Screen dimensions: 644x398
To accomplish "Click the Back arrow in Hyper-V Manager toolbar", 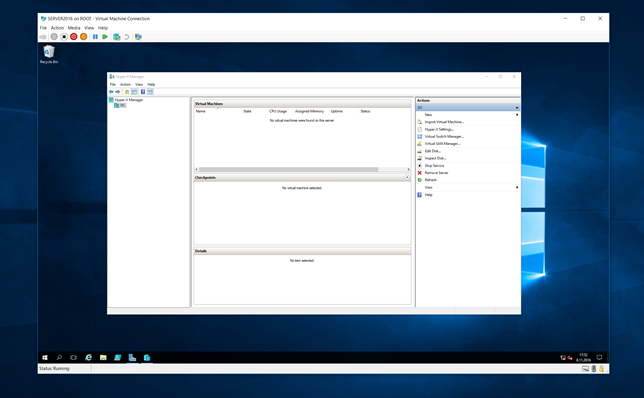I will click(111, 92).
